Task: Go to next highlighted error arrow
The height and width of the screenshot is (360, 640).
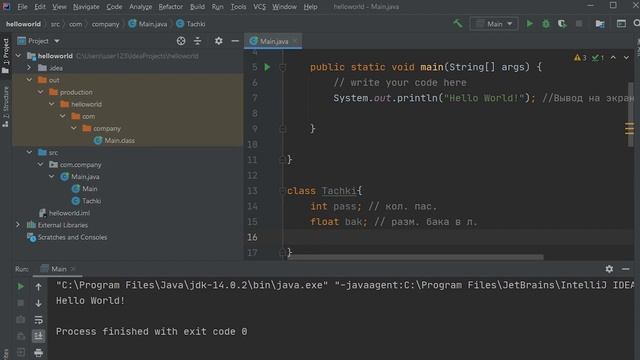Action: coord(626,58)
